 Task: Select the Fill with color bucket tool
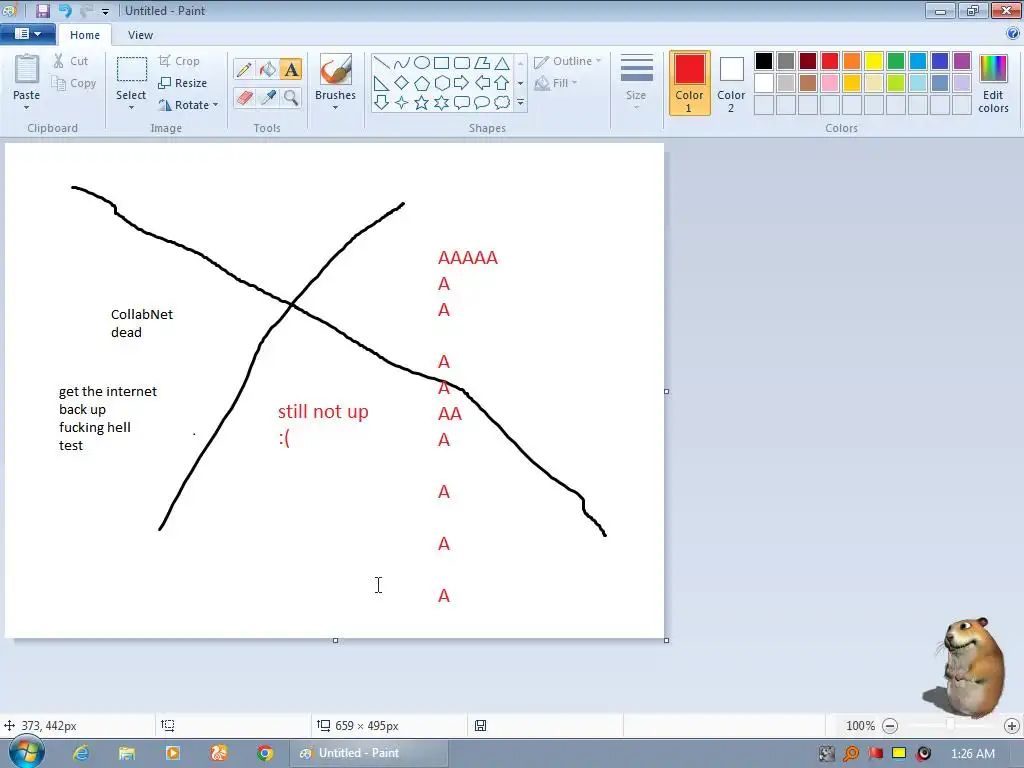[268, 69]
